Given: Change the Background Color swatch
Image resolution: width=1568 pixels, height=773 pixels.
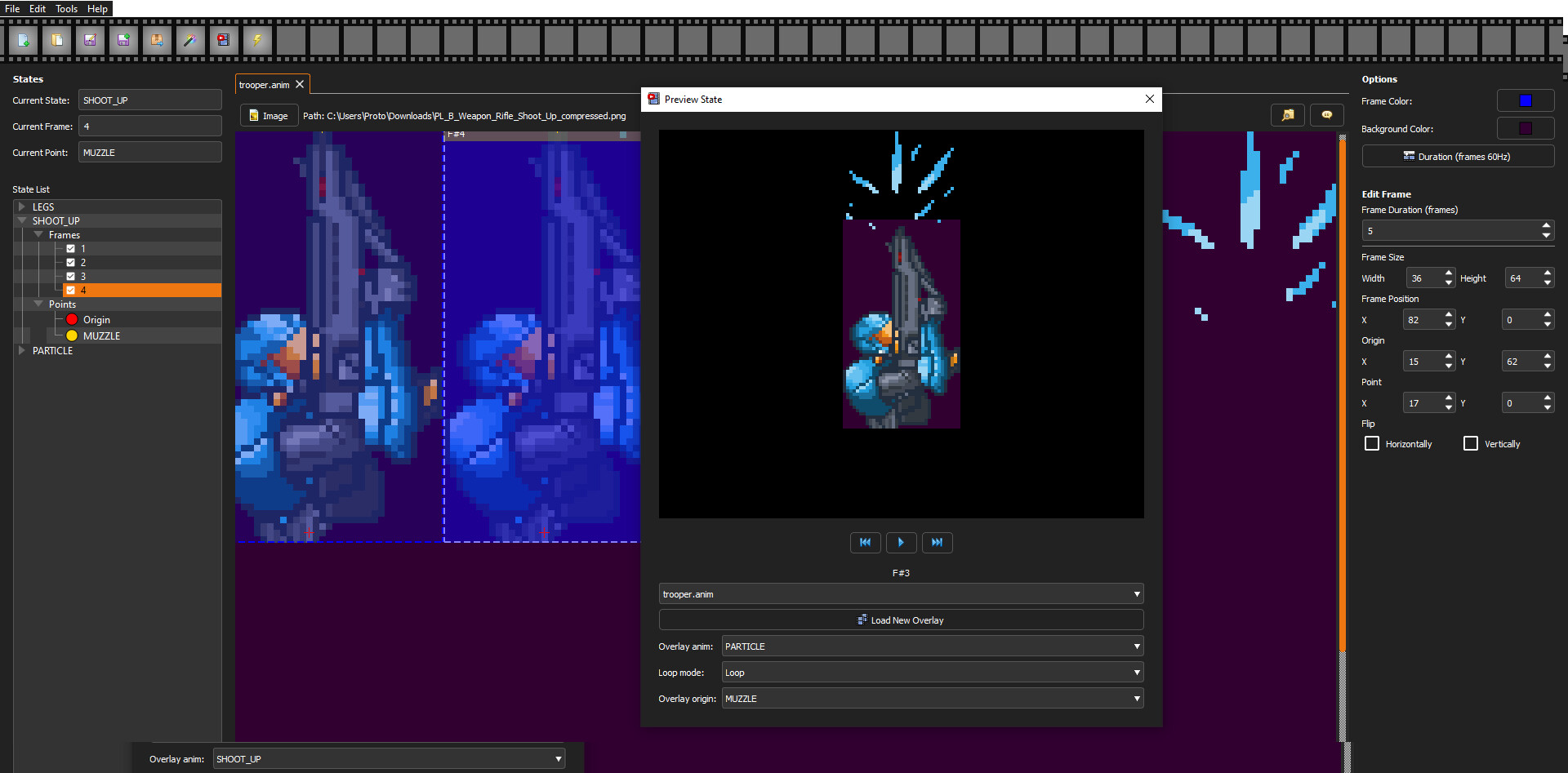Looking at the screenshot, I should coord(1526,128).
